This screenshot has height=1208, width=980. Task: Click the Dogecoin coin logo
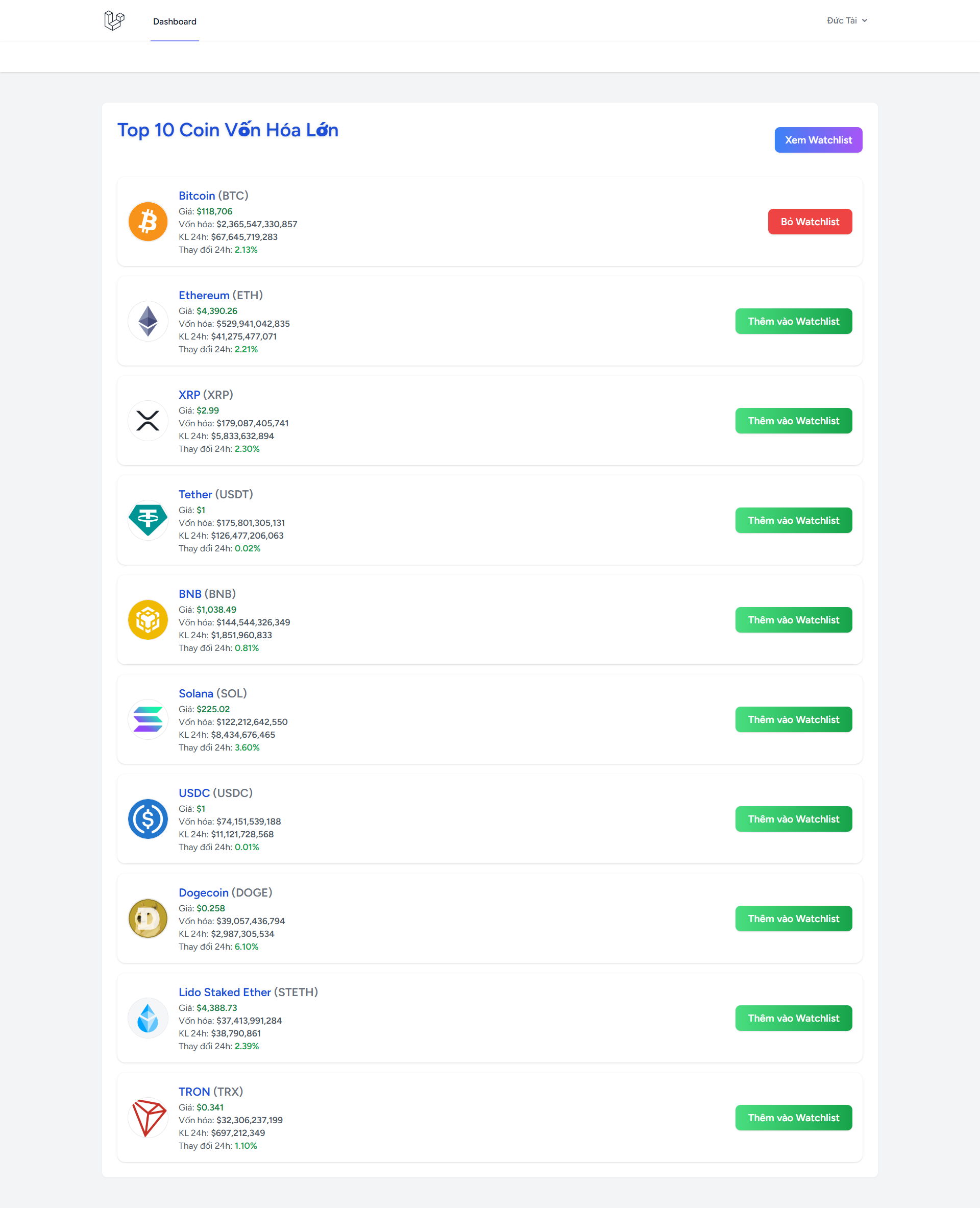[x=148, y=919]
